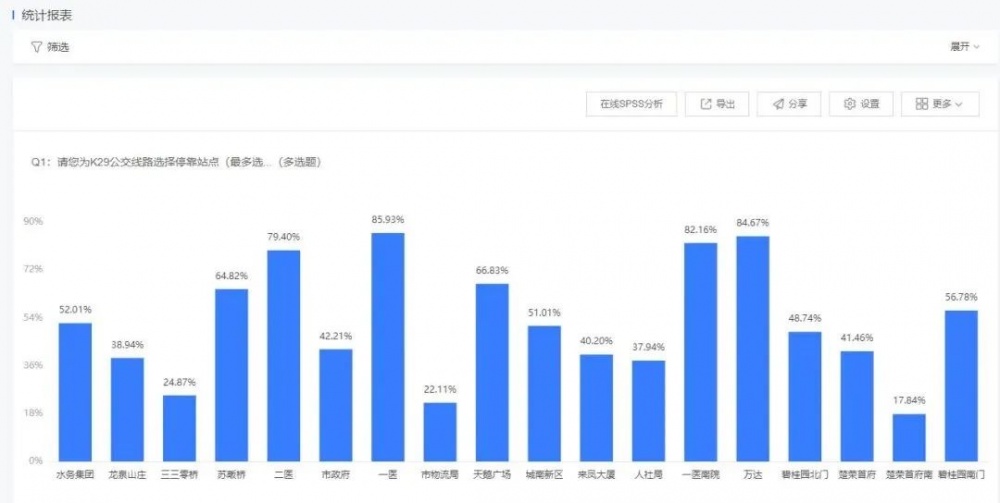Select the 一医 bar showing 85.93%
Screen dimensions: 1000x503
[x=388, y=346]
